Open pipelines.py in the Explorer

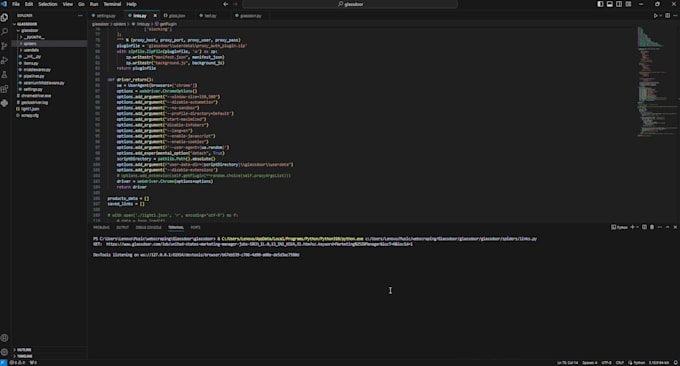[49, 76]
